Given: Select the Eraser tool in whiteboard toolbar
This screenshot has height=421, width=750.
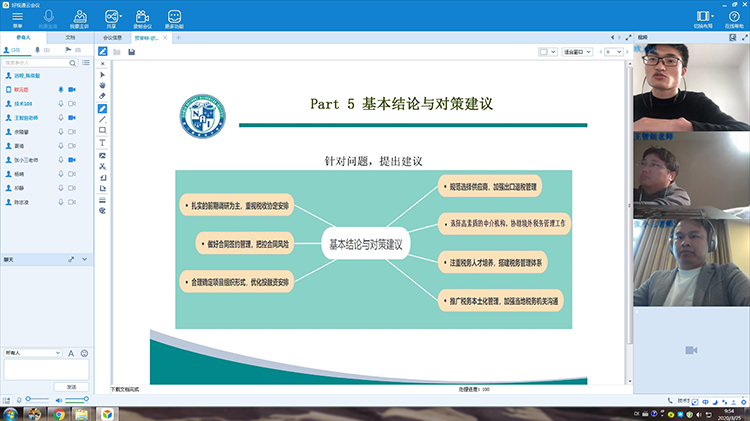Looking at the screenshot, I should [x=103, y=96].
